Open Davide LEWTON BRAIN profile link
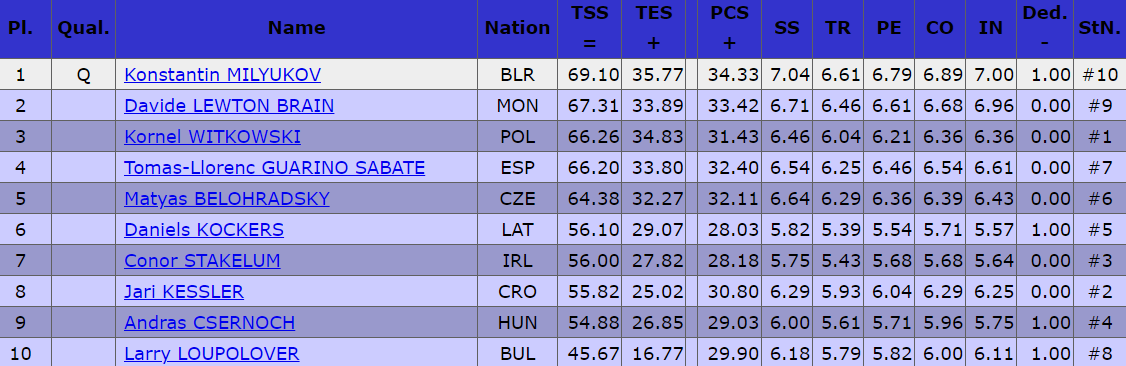1126x366 pixels. 229,105
